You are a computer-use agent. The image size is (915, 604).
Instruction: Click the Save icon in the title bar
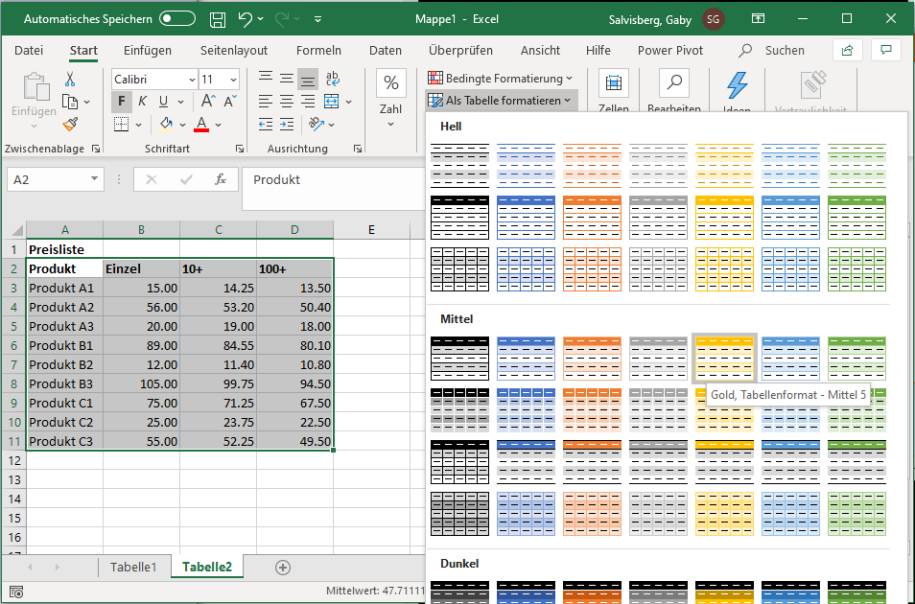tap(218, 19)
